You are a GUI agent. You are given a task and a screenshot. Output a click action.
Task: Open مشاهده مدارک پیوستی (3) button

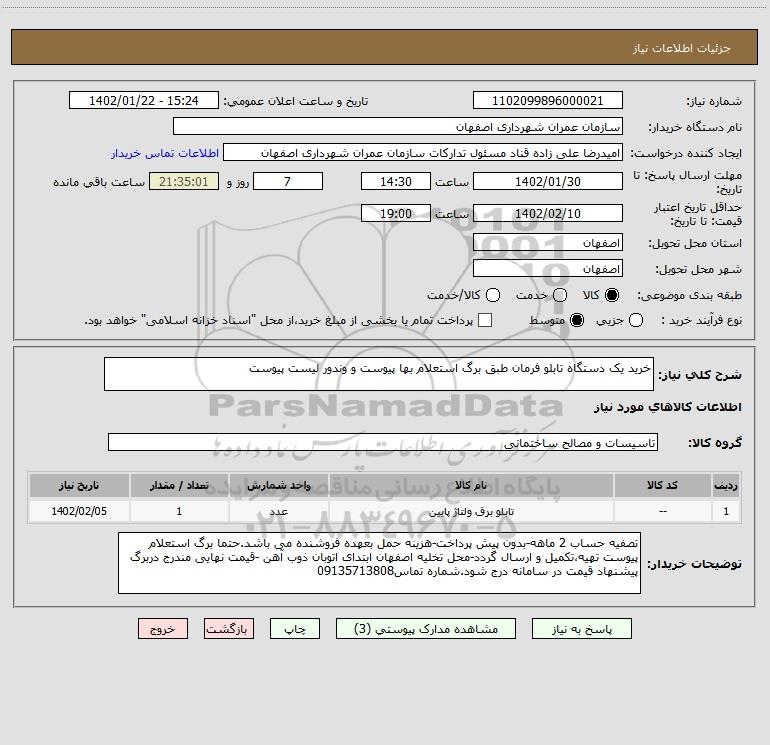coord(426,629)
